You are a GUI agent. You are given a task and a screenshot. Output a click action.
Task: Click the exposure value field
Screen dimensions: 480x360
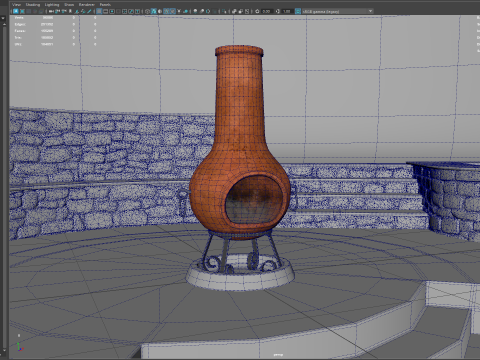click(267, 11)
